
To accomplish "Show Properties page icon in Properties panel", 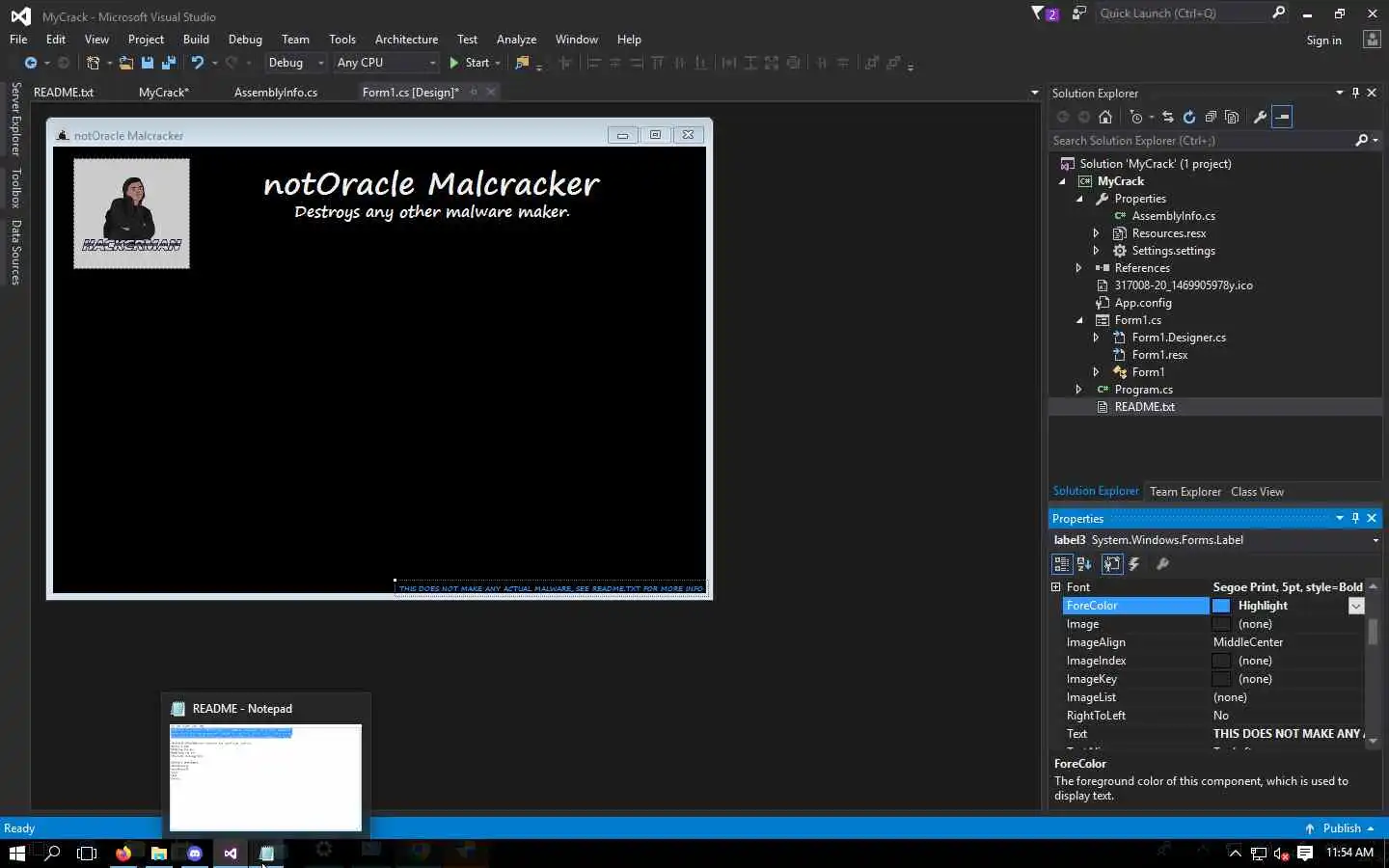I will pyautogui.click(x=1111, y=564).
